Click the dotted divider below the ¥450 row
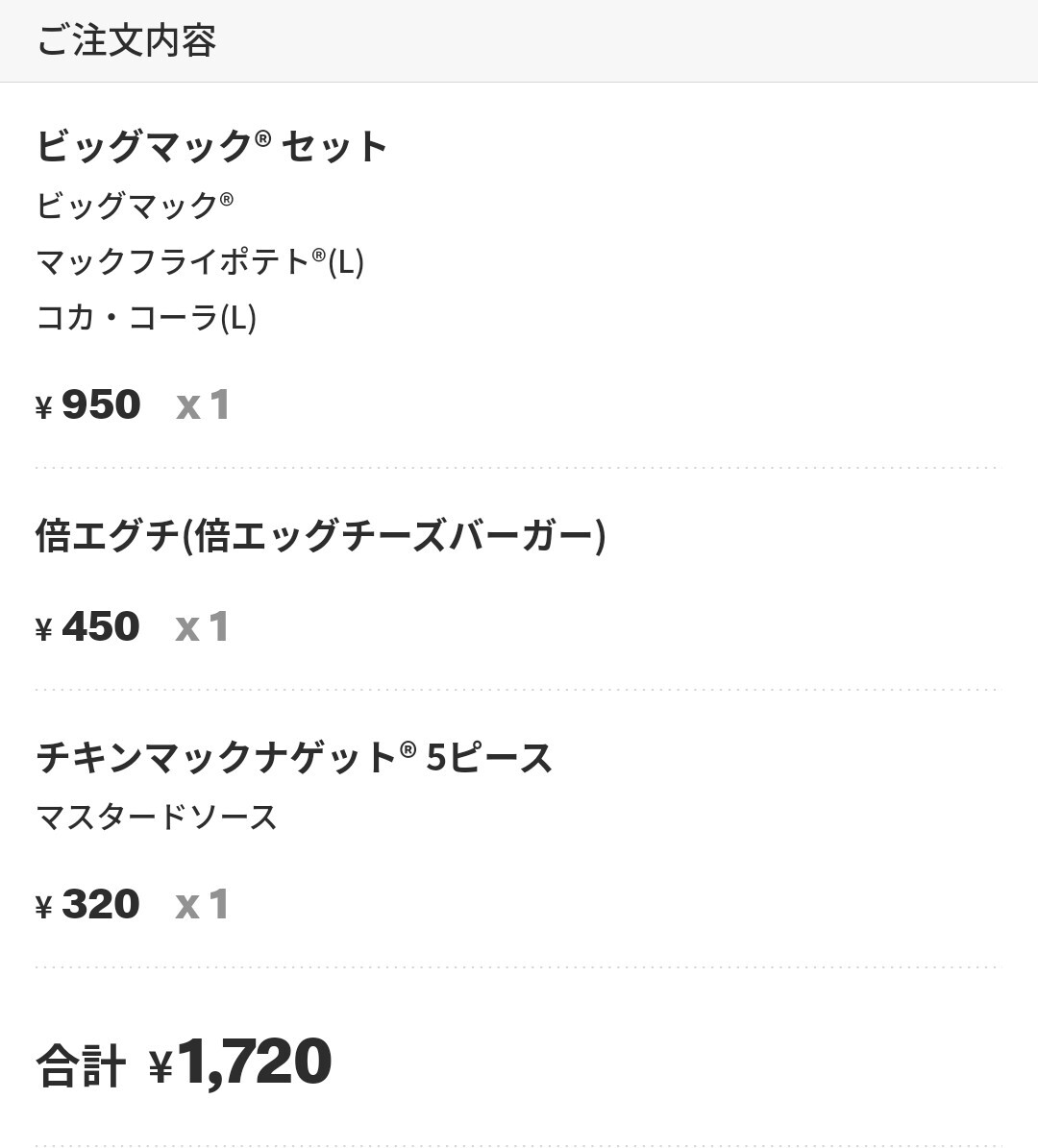This screenshot has width=1038, height=1148. [519, 690]
